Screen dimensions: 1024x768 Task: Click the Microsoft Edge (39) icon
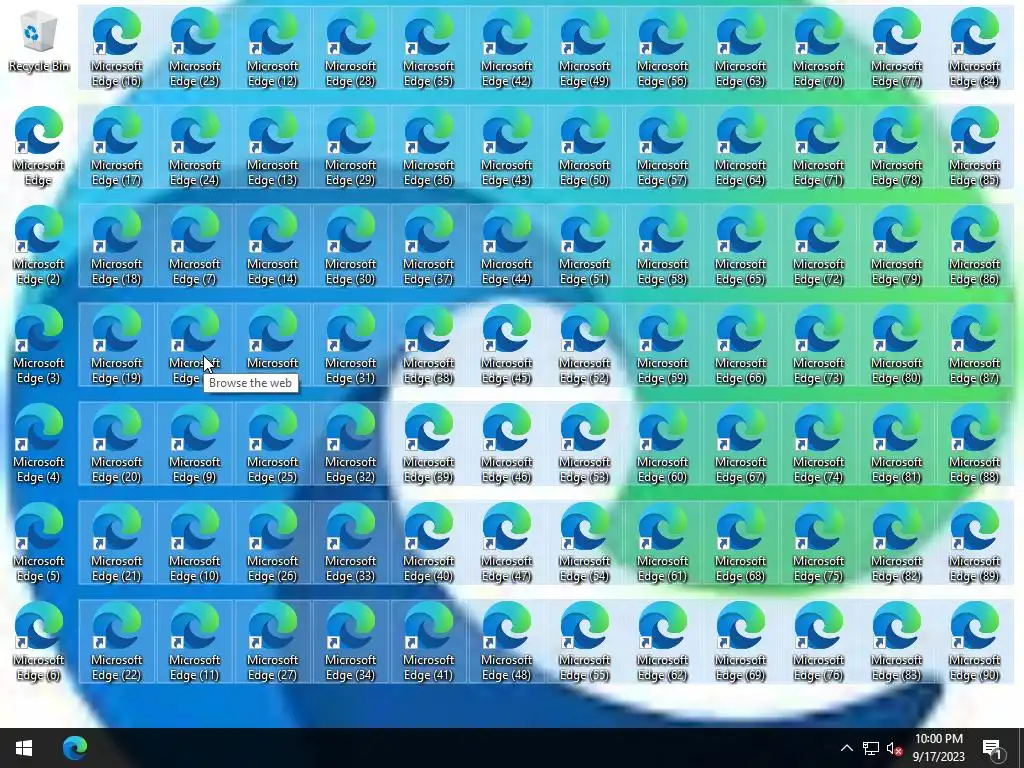click(x=428, y=444)
